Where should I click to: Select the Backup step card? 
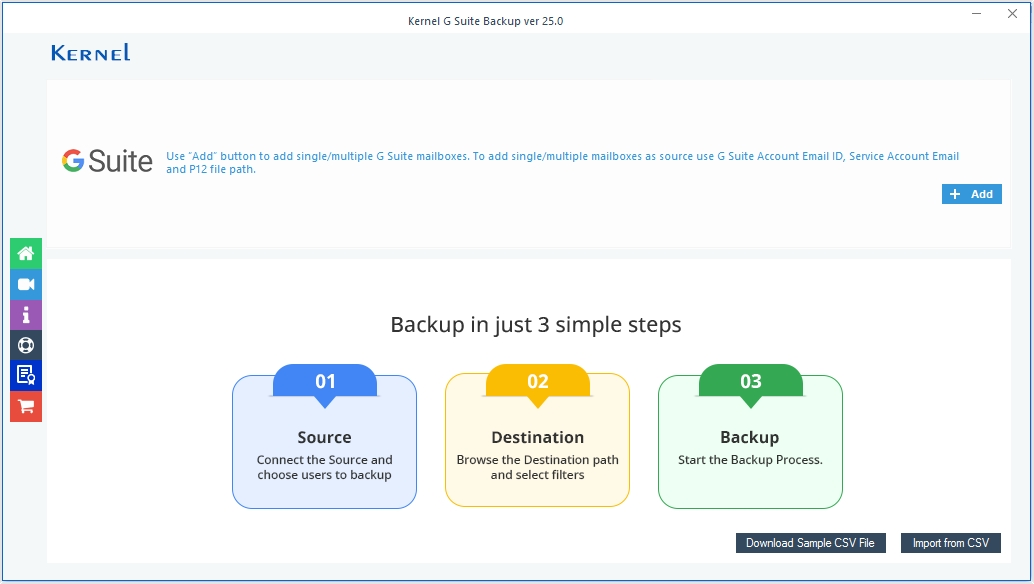tap(750, 444)
